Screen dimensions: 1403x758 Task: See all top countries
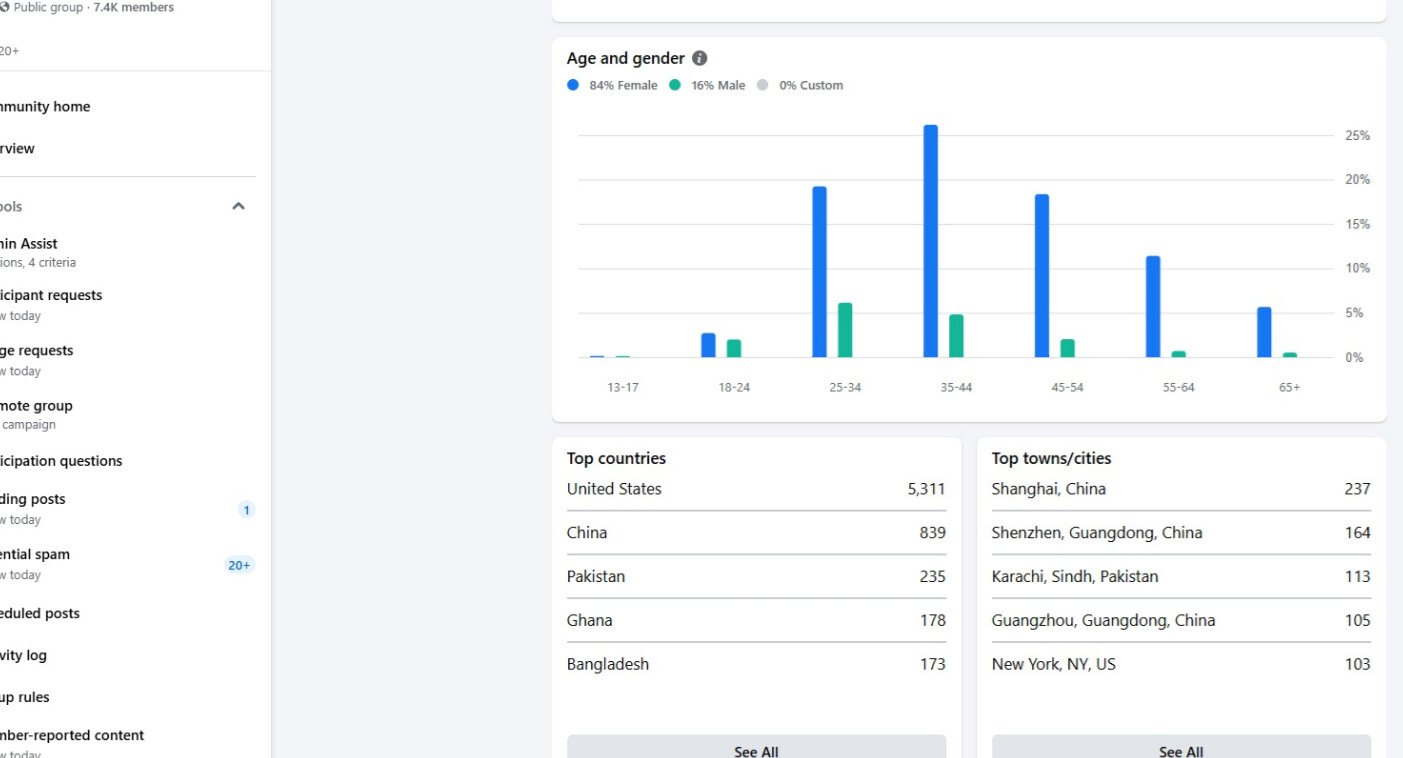click(756, 750)
